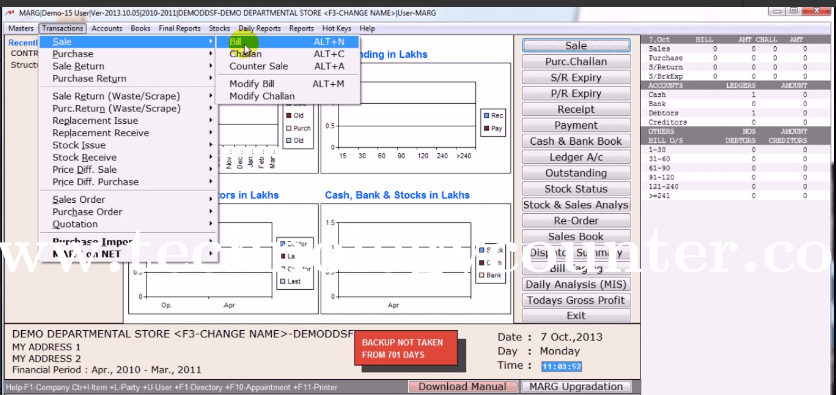
Task: Open Cash & Bank Book
Action: point(576,141)
